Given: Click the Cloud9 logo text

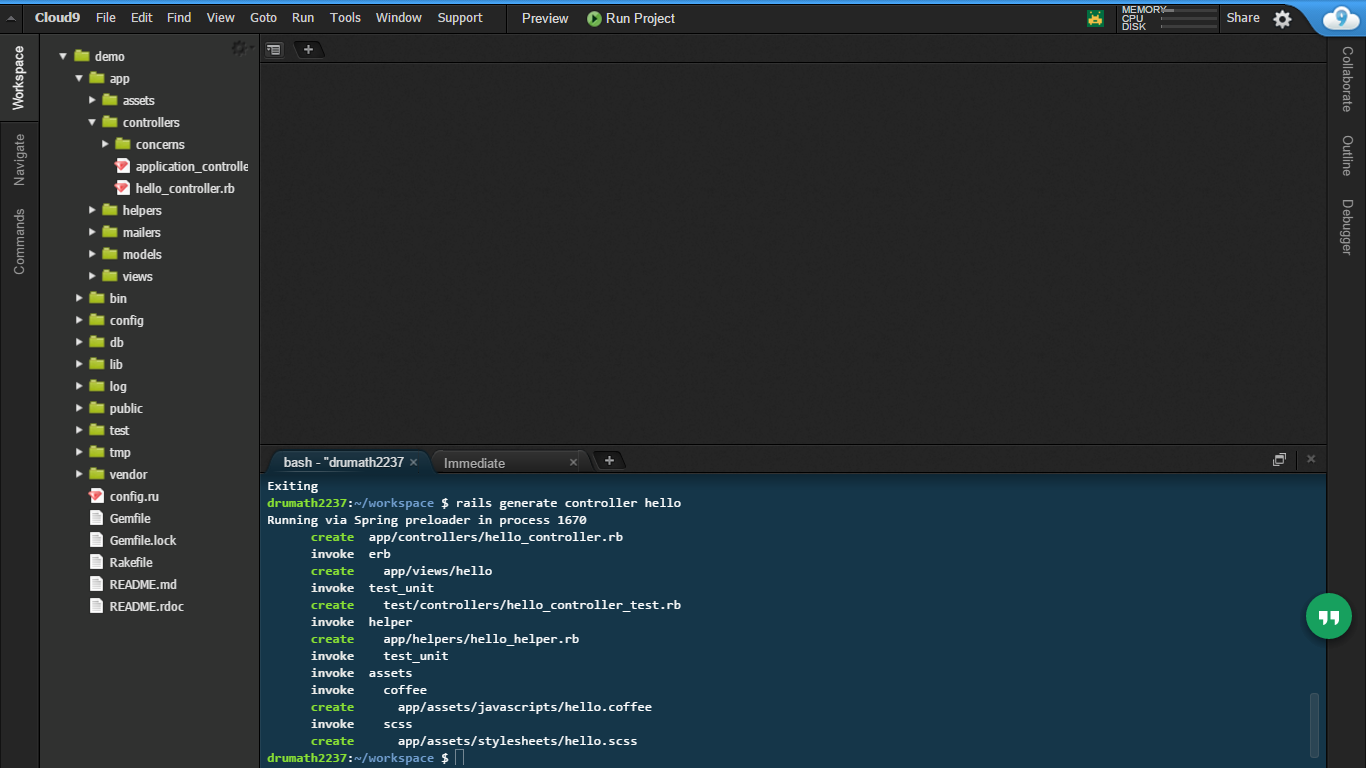Looking at the screenshot, I should point(57,18).
